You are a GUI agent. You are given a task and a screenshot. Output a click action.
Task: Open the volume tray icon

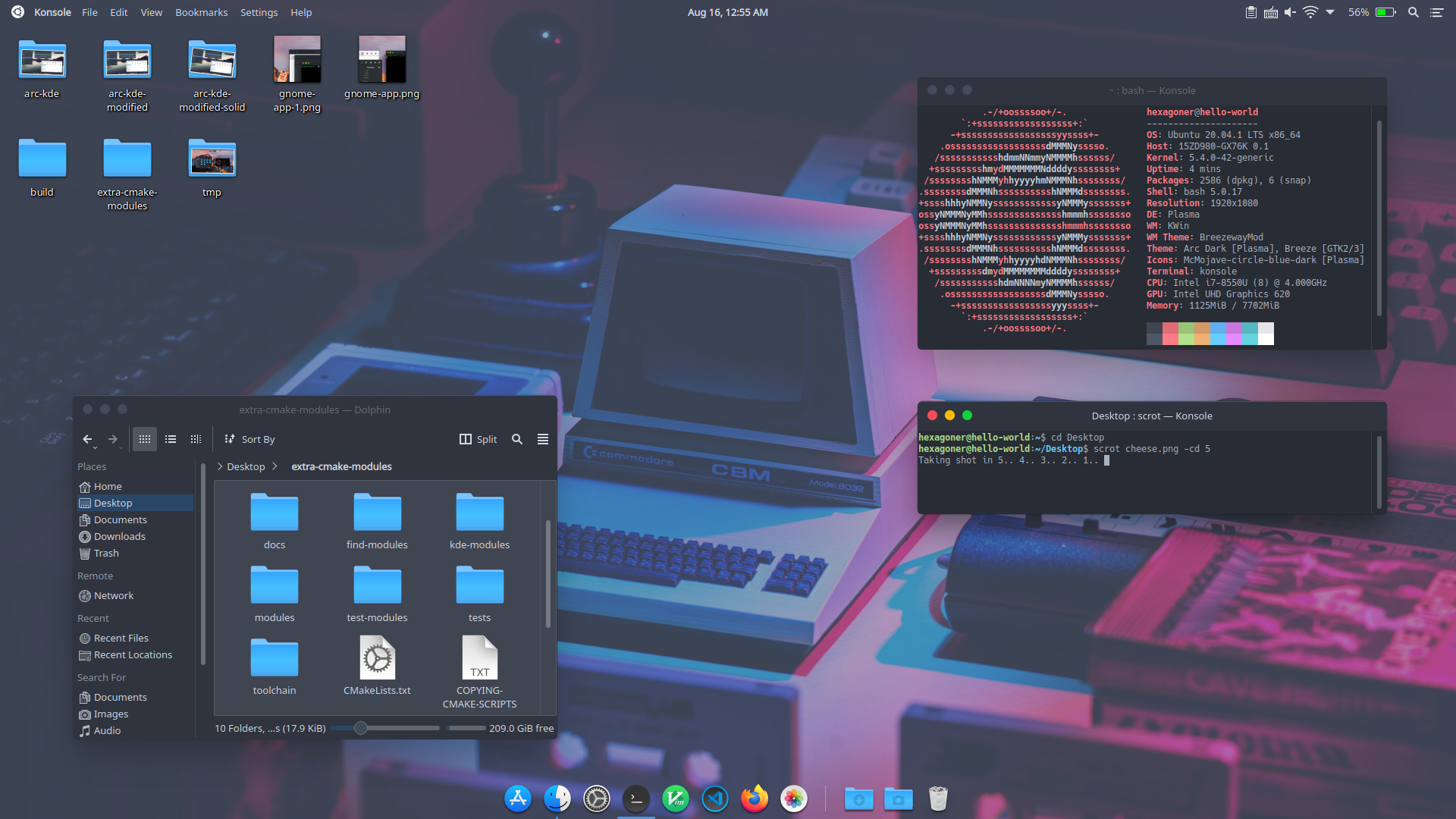coord(1290,12)
